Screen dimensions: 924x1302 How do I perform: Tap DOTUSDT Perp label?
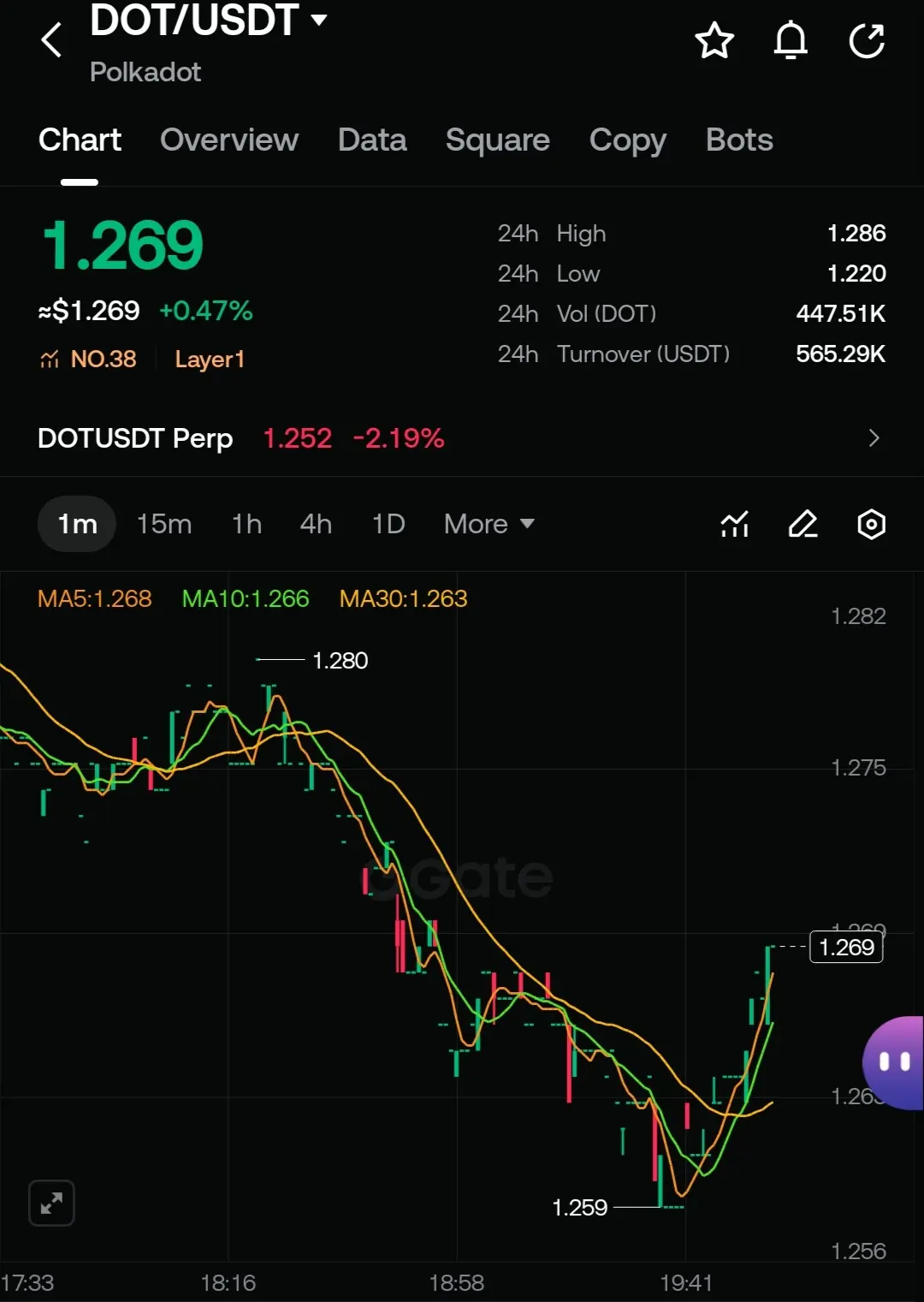(x=135, y=438)
